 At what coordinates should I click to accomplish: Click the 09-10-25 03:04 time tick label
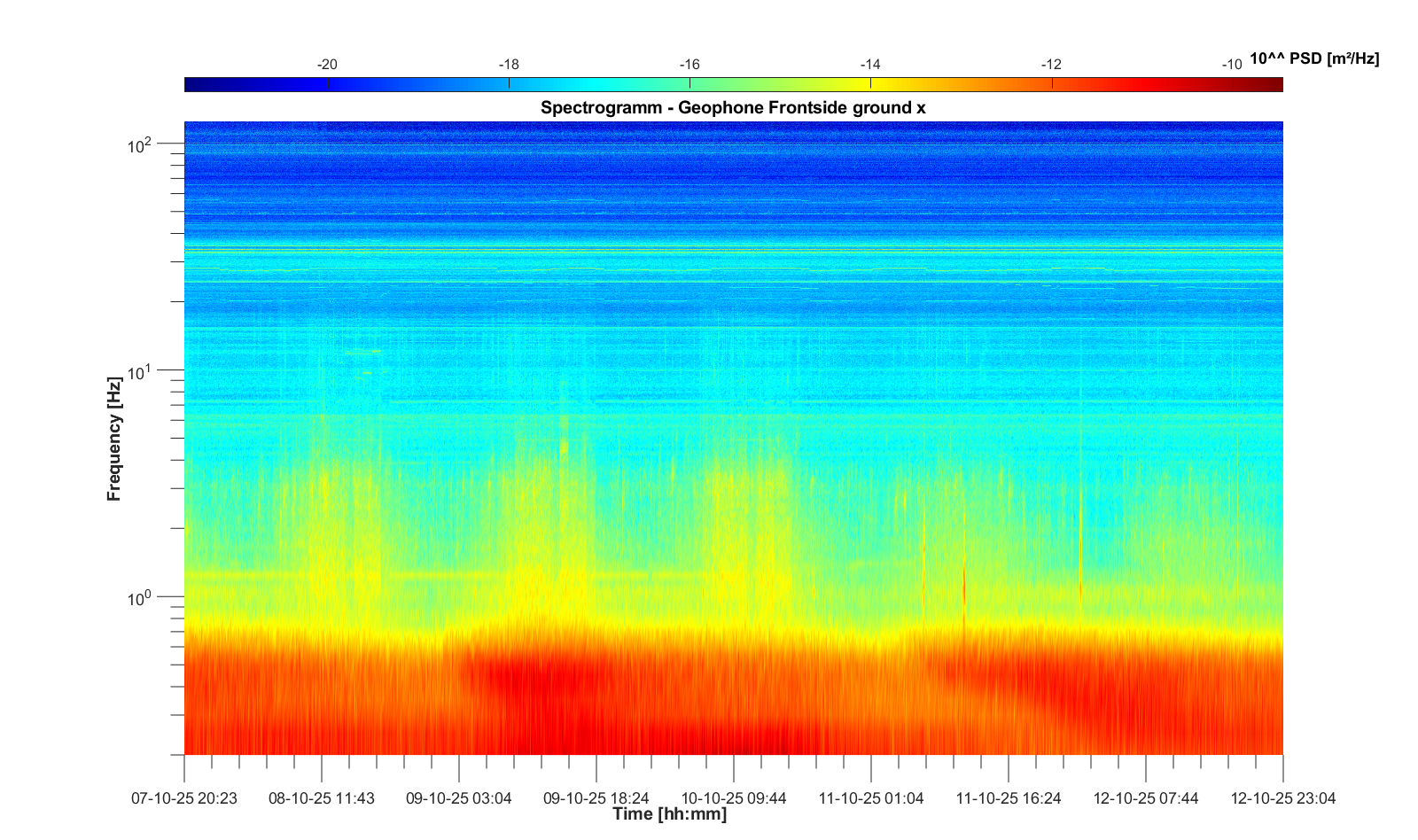click(459, 798)
